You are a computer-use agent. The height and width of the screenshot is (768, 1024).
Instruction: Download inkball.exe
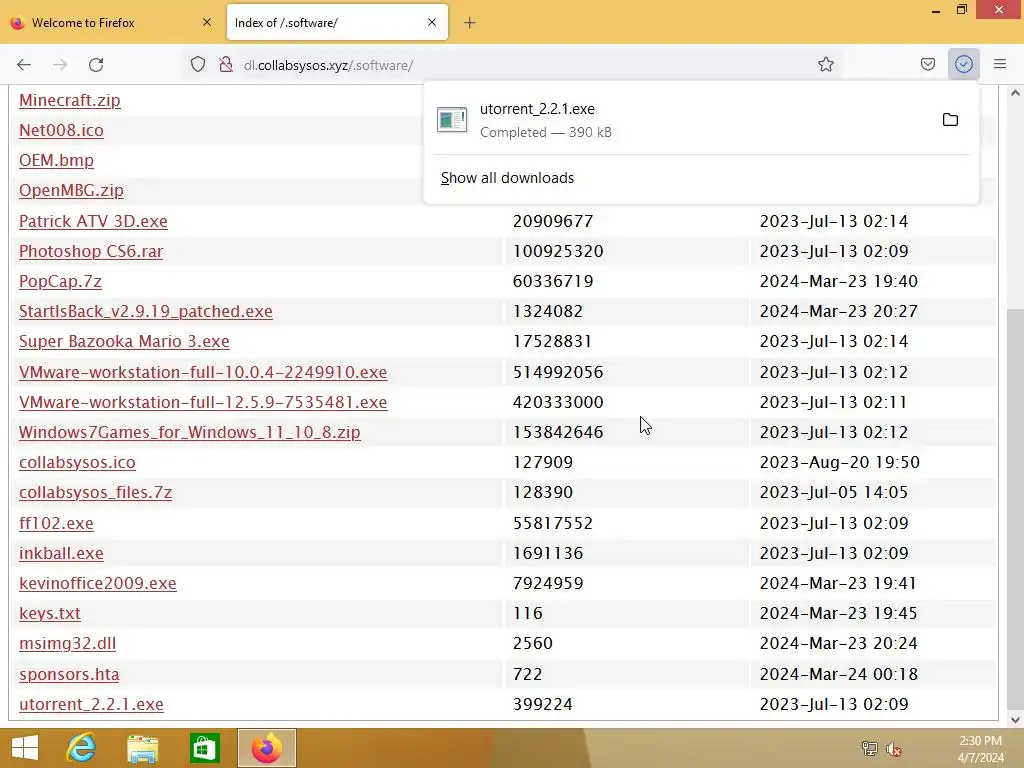click(x=61, y=553)
